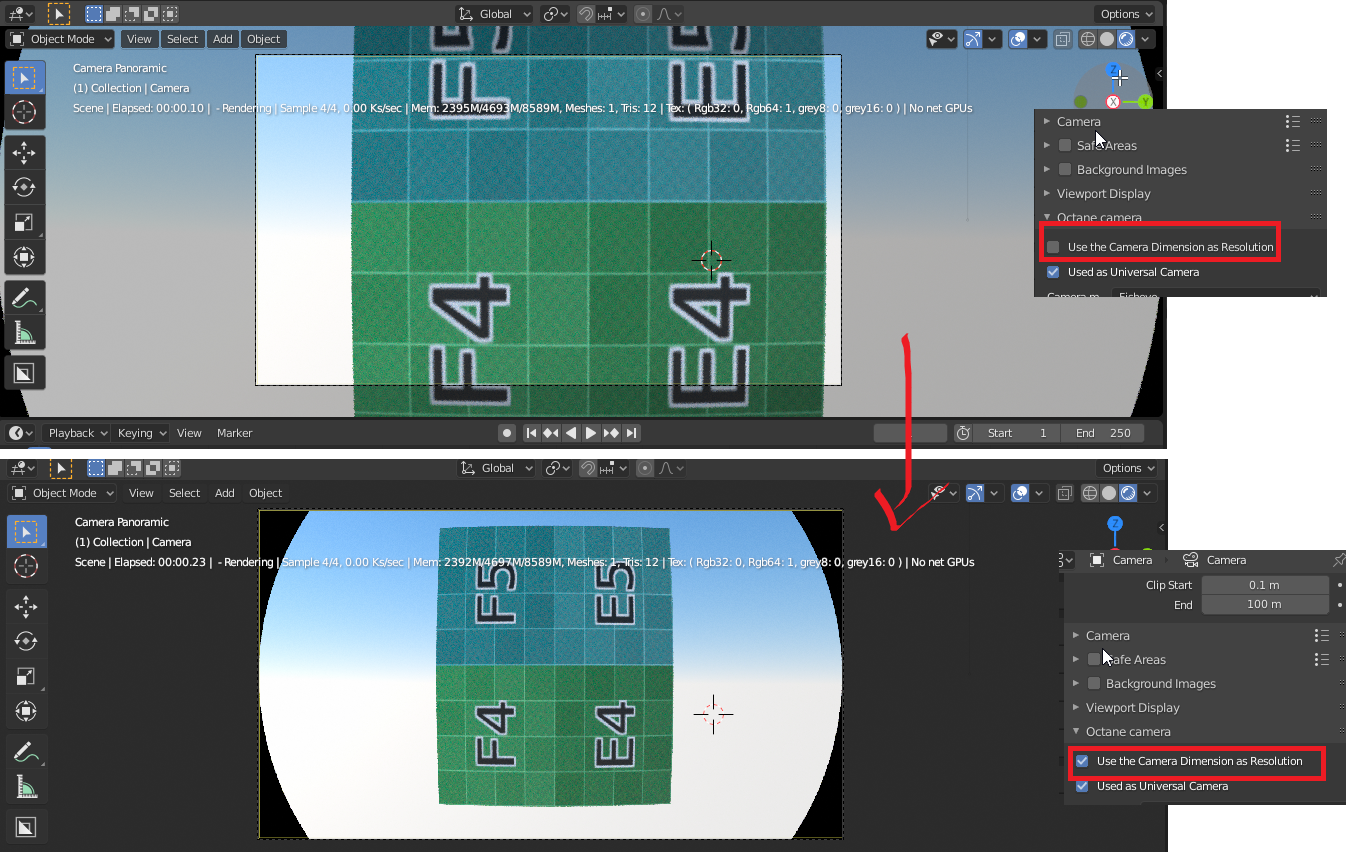Pick the Annotate tool in the upper viewport toolbar

click(25, 298)
